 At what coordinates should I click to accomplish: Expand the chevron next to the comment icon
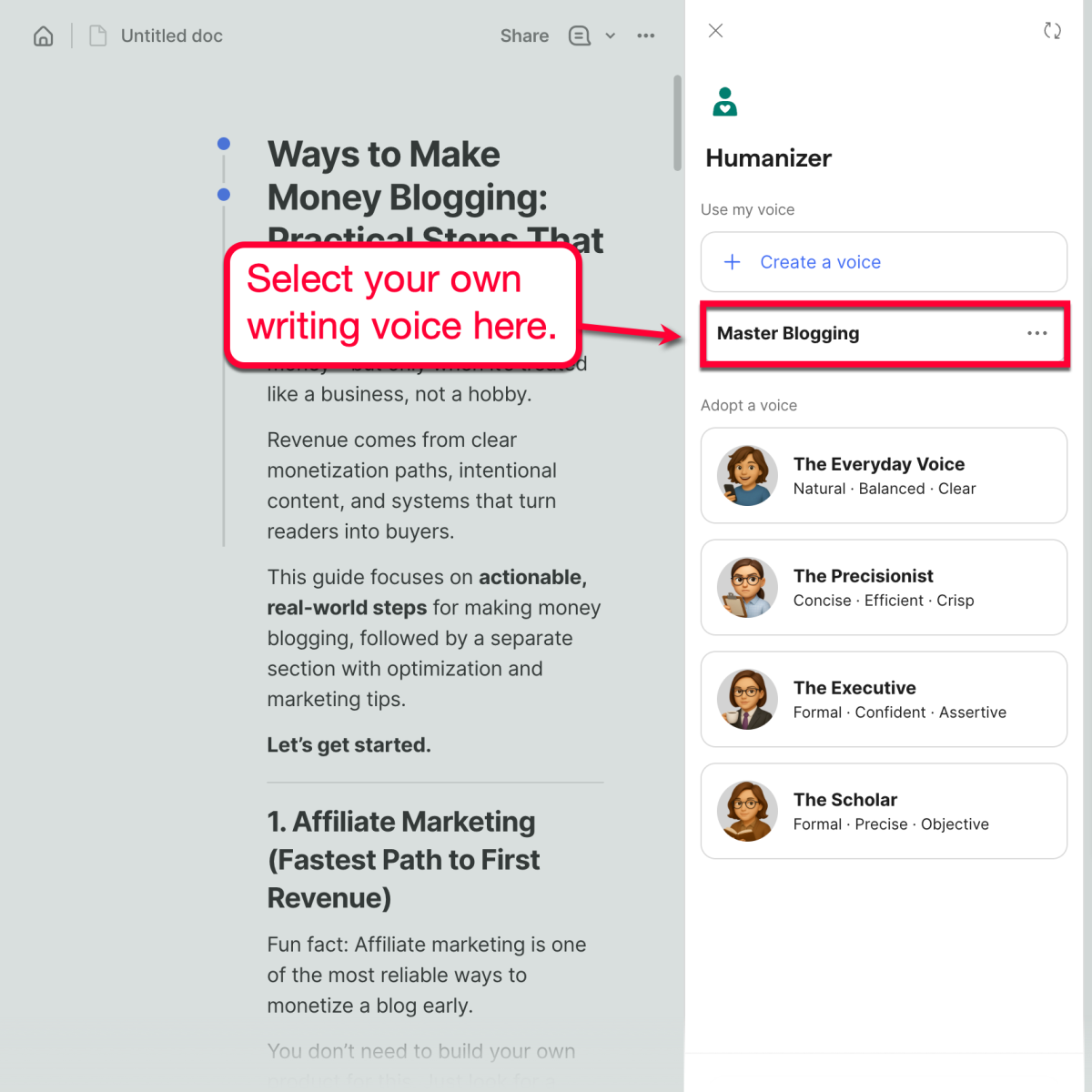coord(611,35)
